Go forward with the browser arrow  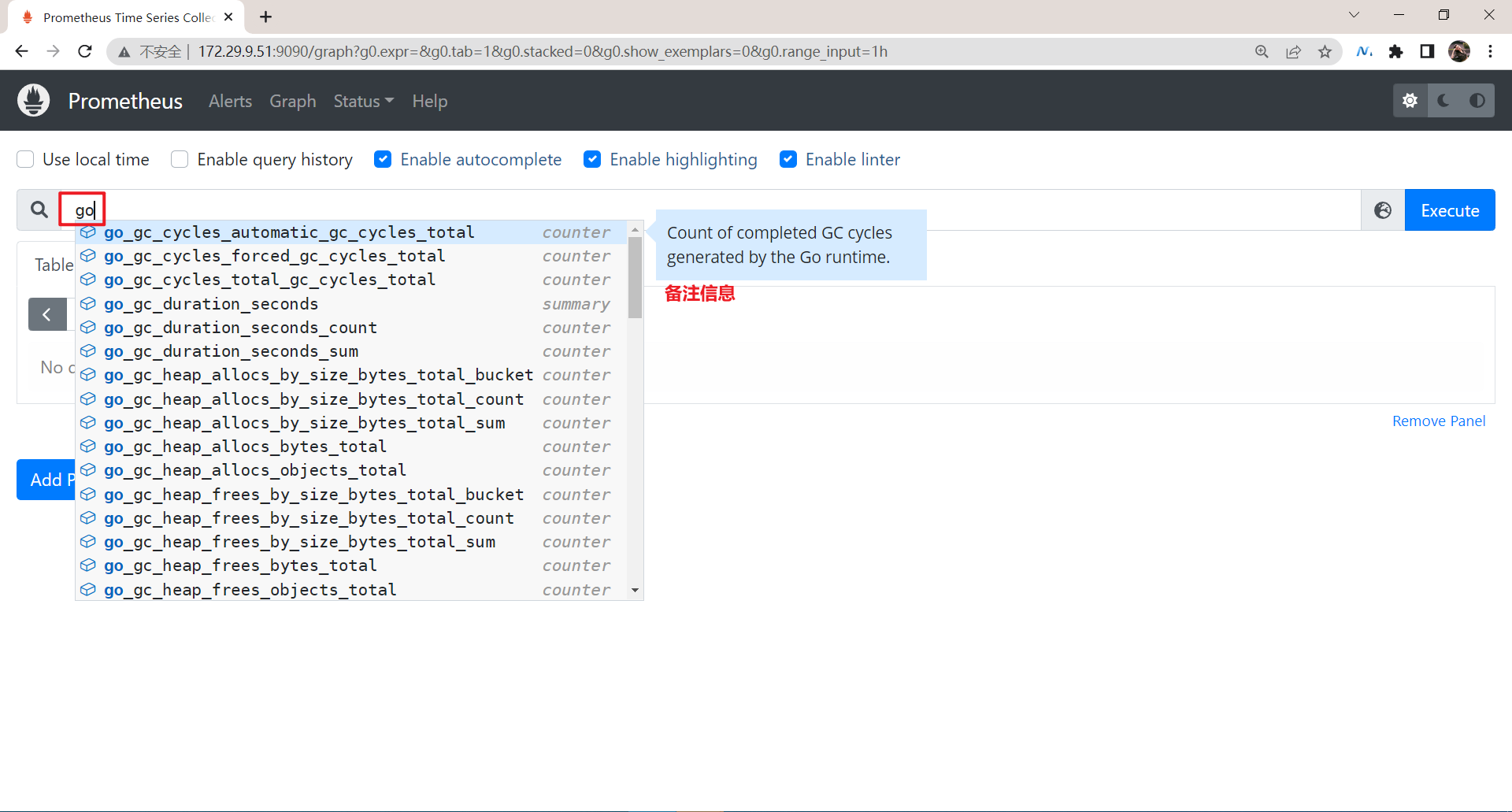tap(53, 51)
